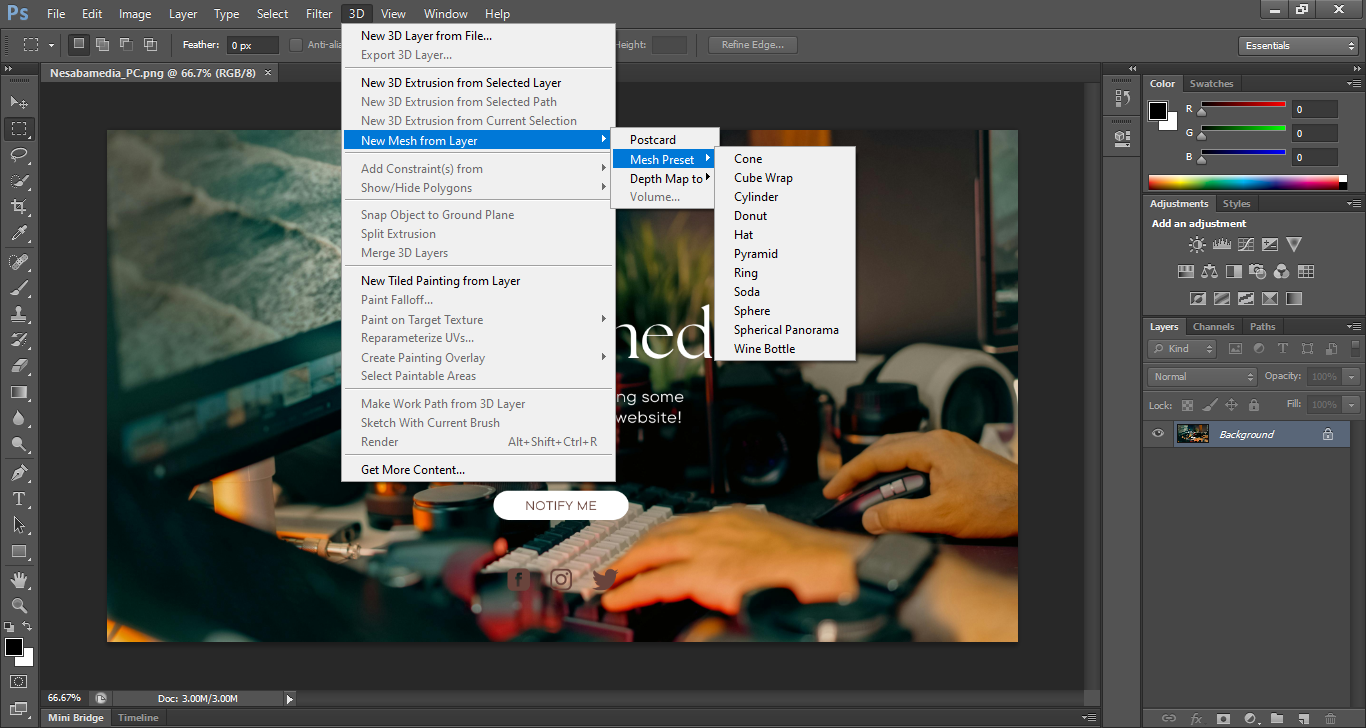The image size is (1366, 728).
Task: Select the Horizontal Type tool
Action: coord(19,498)
